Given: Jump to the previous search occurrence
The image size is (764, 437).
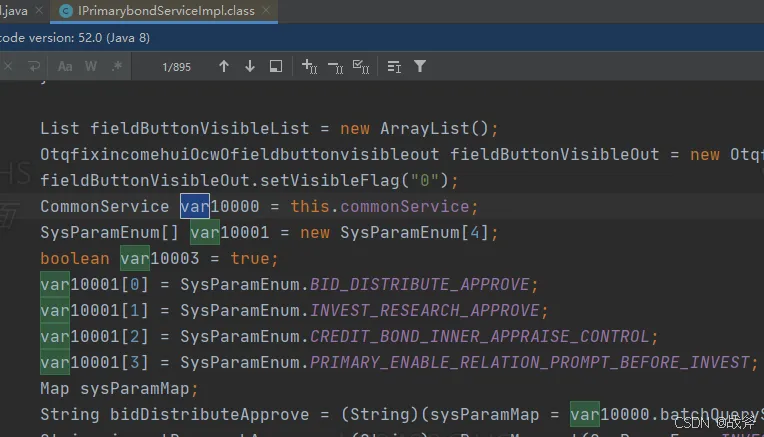Looking at the screenshot, I should pyautogui.click(x=223, y=67).
